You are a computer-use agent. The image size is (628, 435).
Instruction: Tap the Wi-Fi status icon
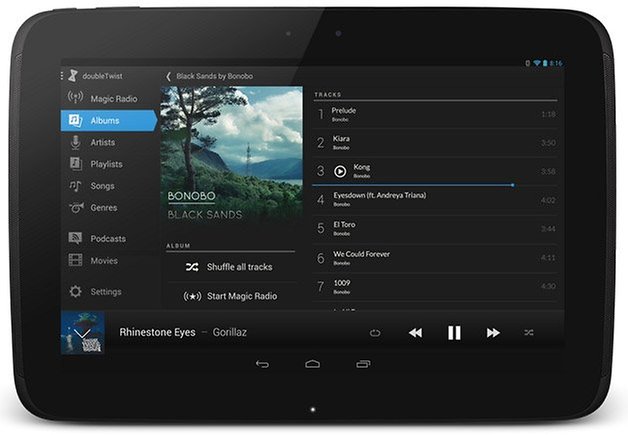click(537, 63)
